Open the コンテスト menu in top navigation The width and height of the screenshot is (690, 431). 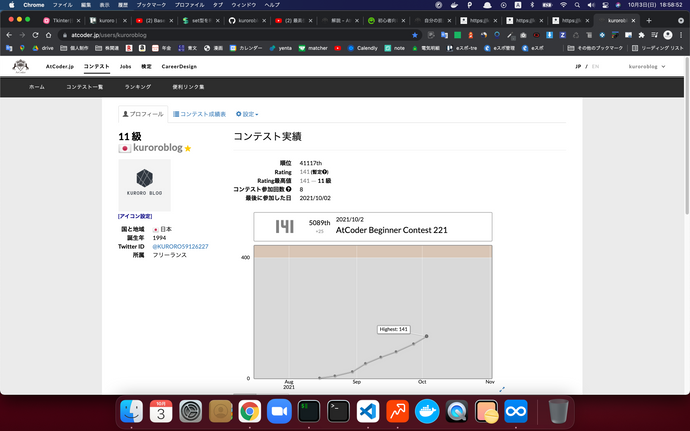point(96,66)
